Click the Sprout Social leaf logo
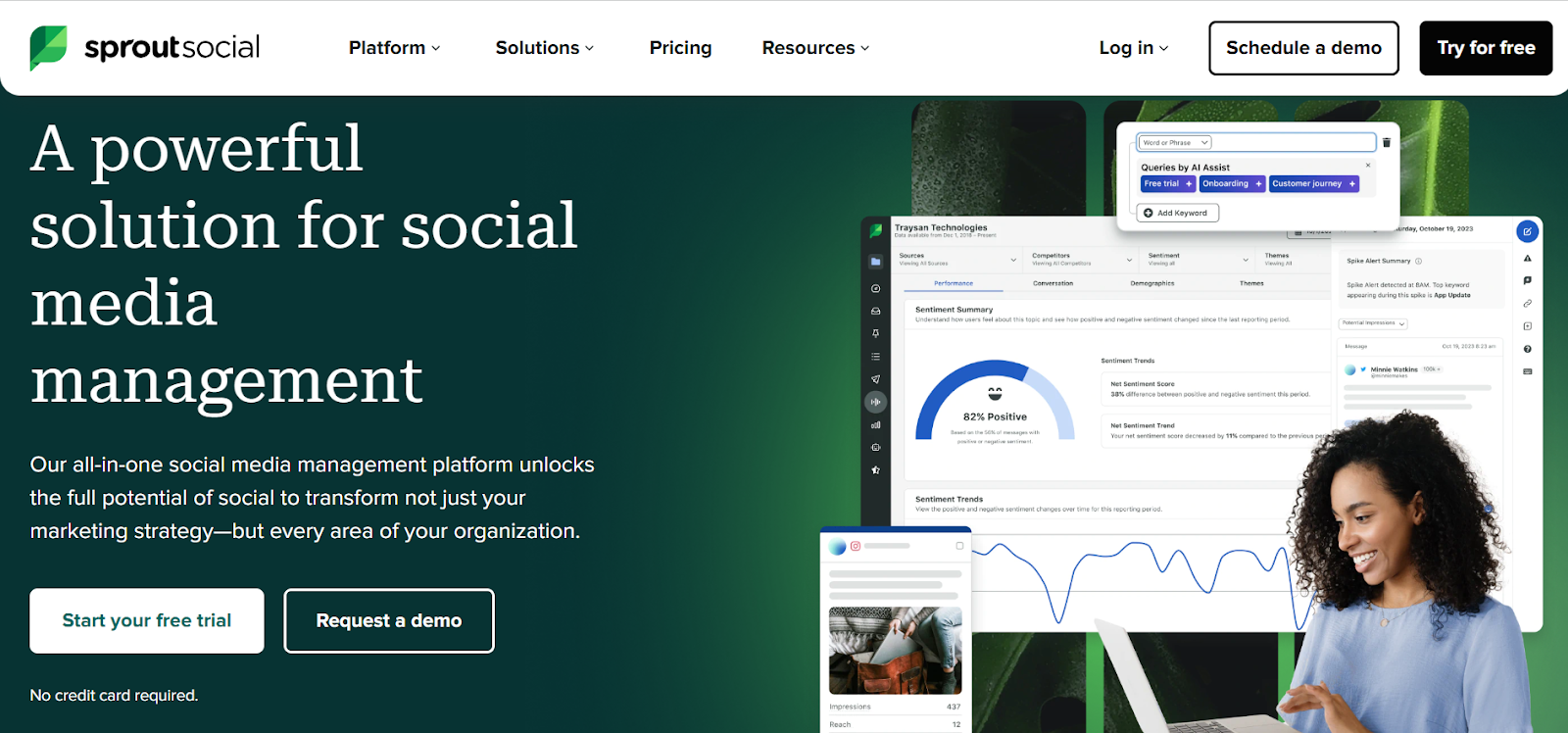This screenshot has height=733, width=1568. click(x=48, y=48)
